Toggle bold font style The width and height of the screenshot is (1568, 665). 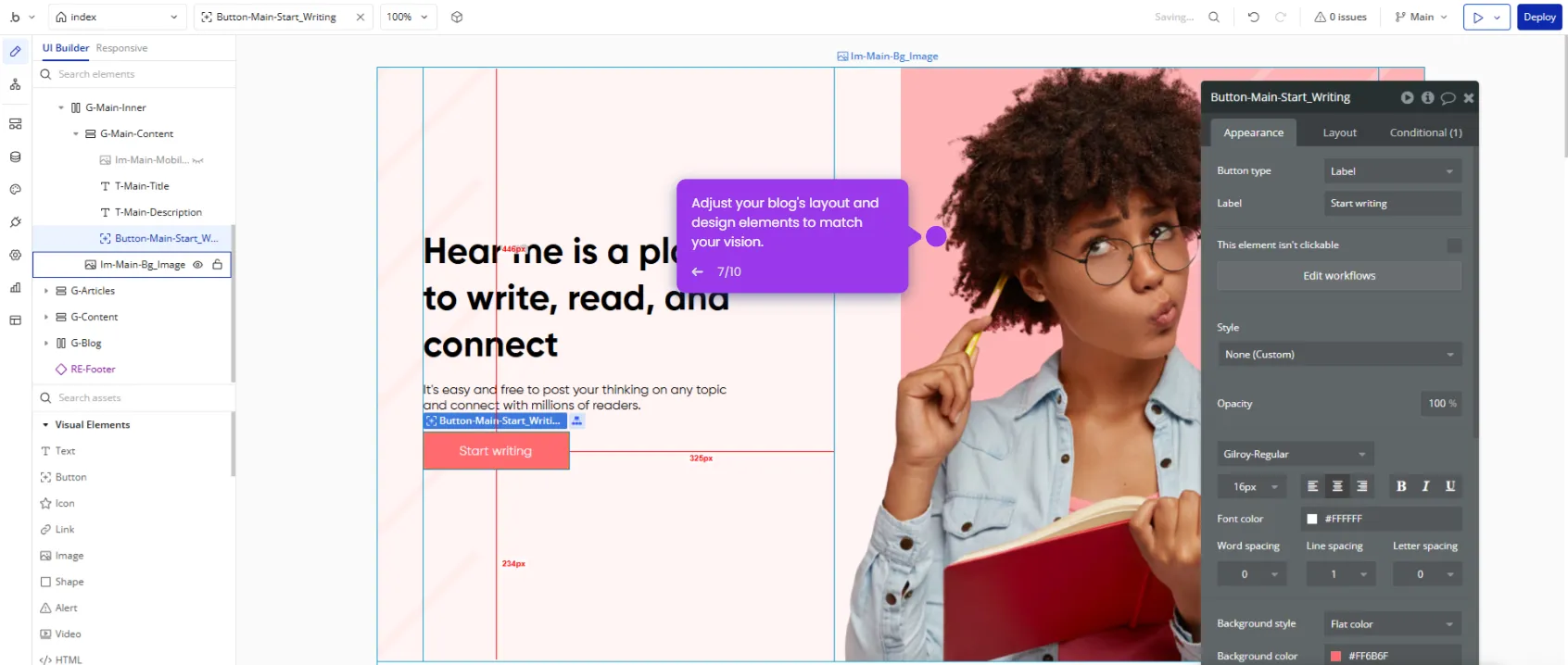tap(1401, 486)
